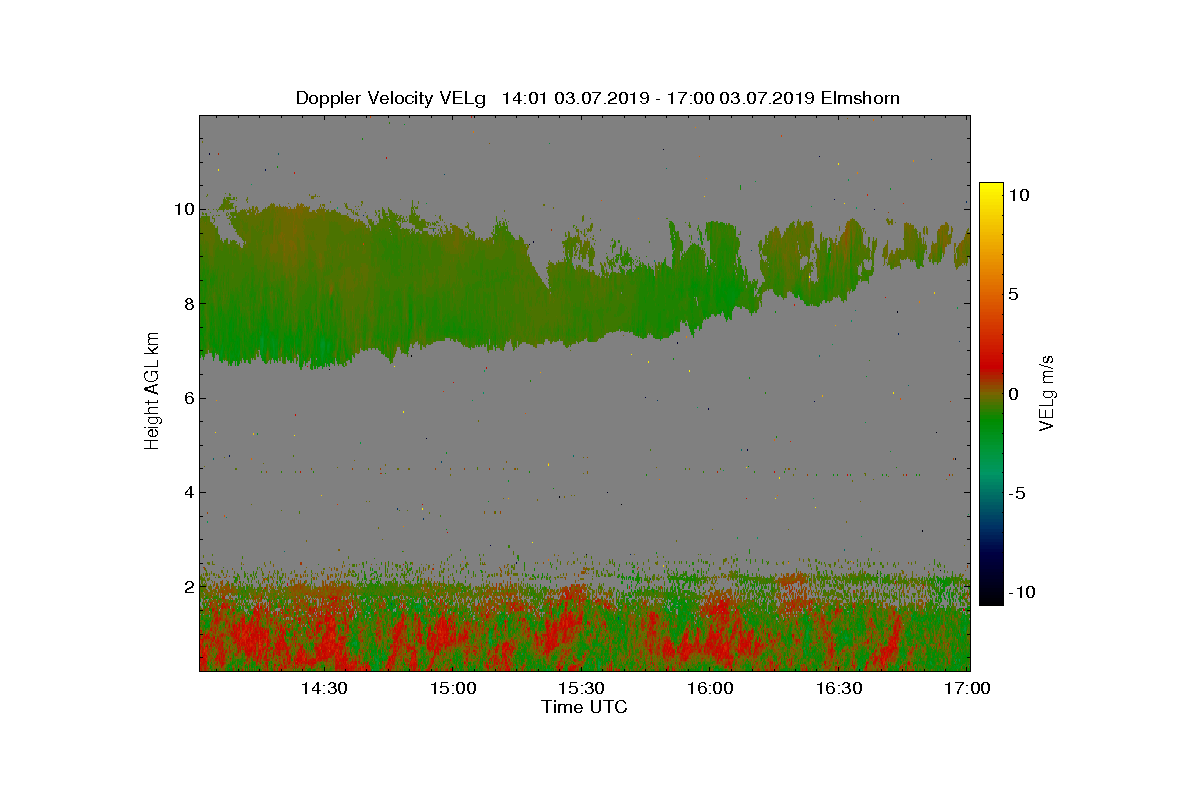
Task: Click the yellow top of the colorbar
Action: coord(991,190)
